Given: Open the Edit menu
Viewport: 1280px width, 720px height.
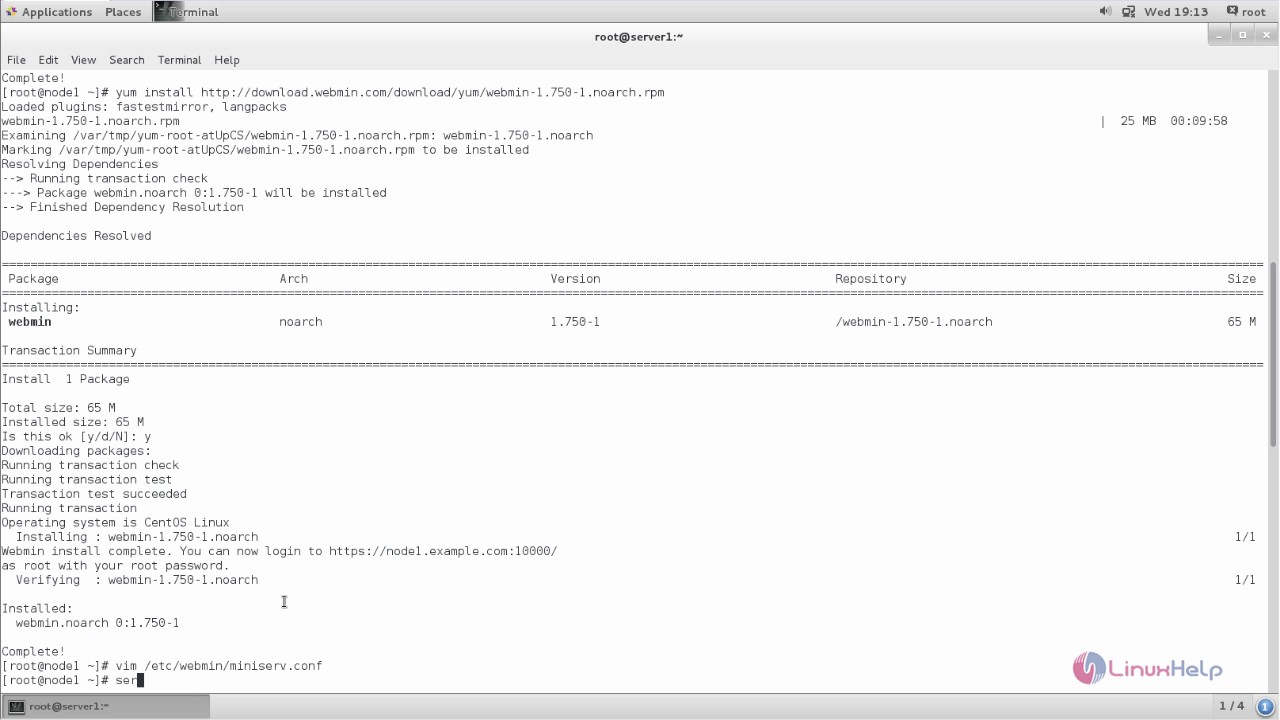Looking at the screenshot, I should pos(48,60).
